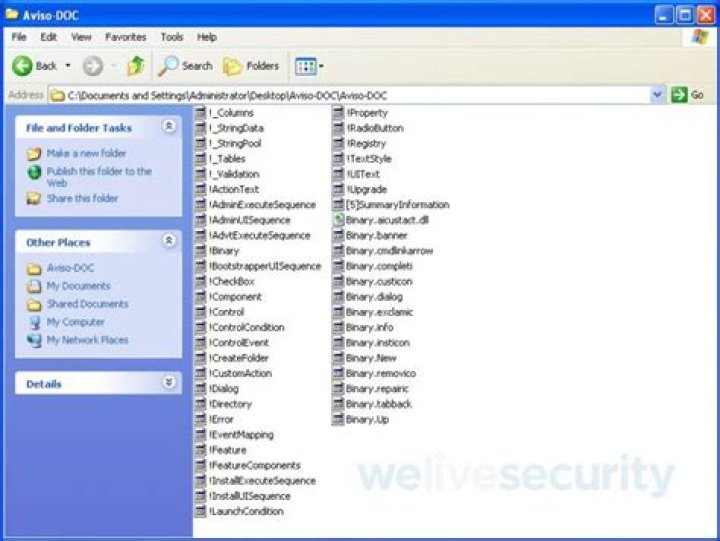Select the !LaunchCondition file
The image size is (720, 541).
click(245, 512)
